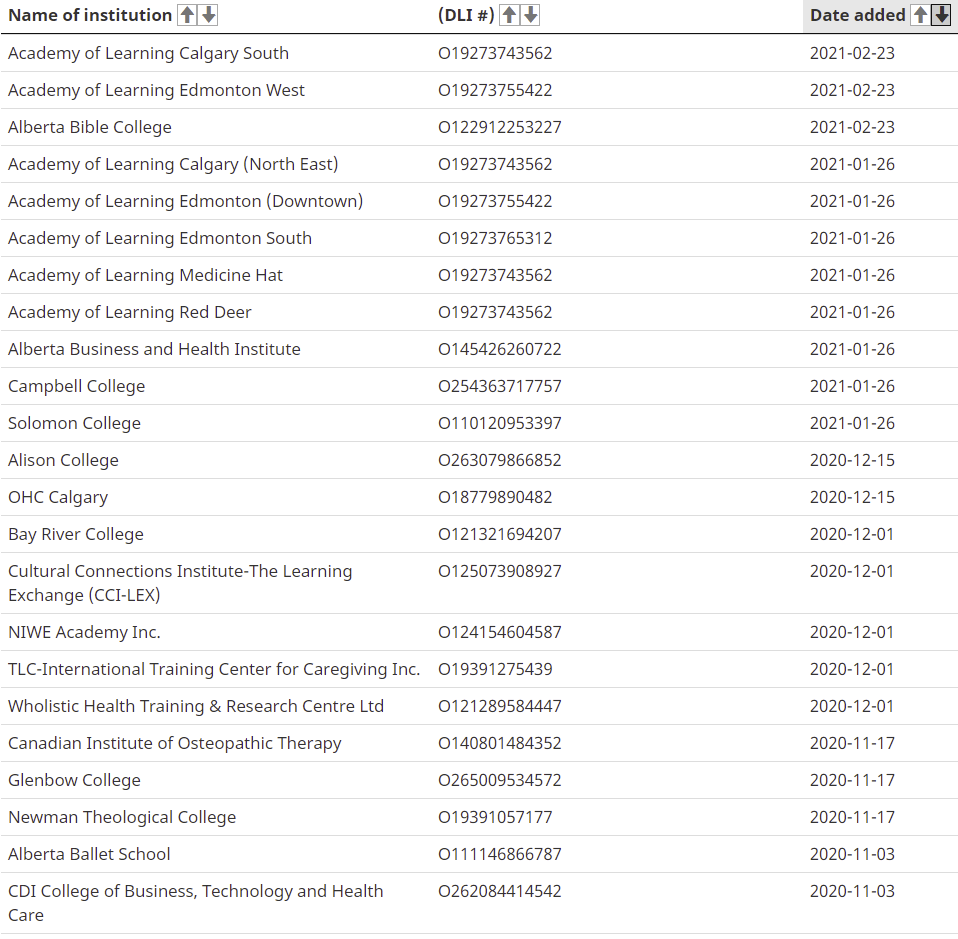Select 'CDI College of Business, Technology and Health Care'
Viewport: 958px width, 939px height.
pos(196,903)
